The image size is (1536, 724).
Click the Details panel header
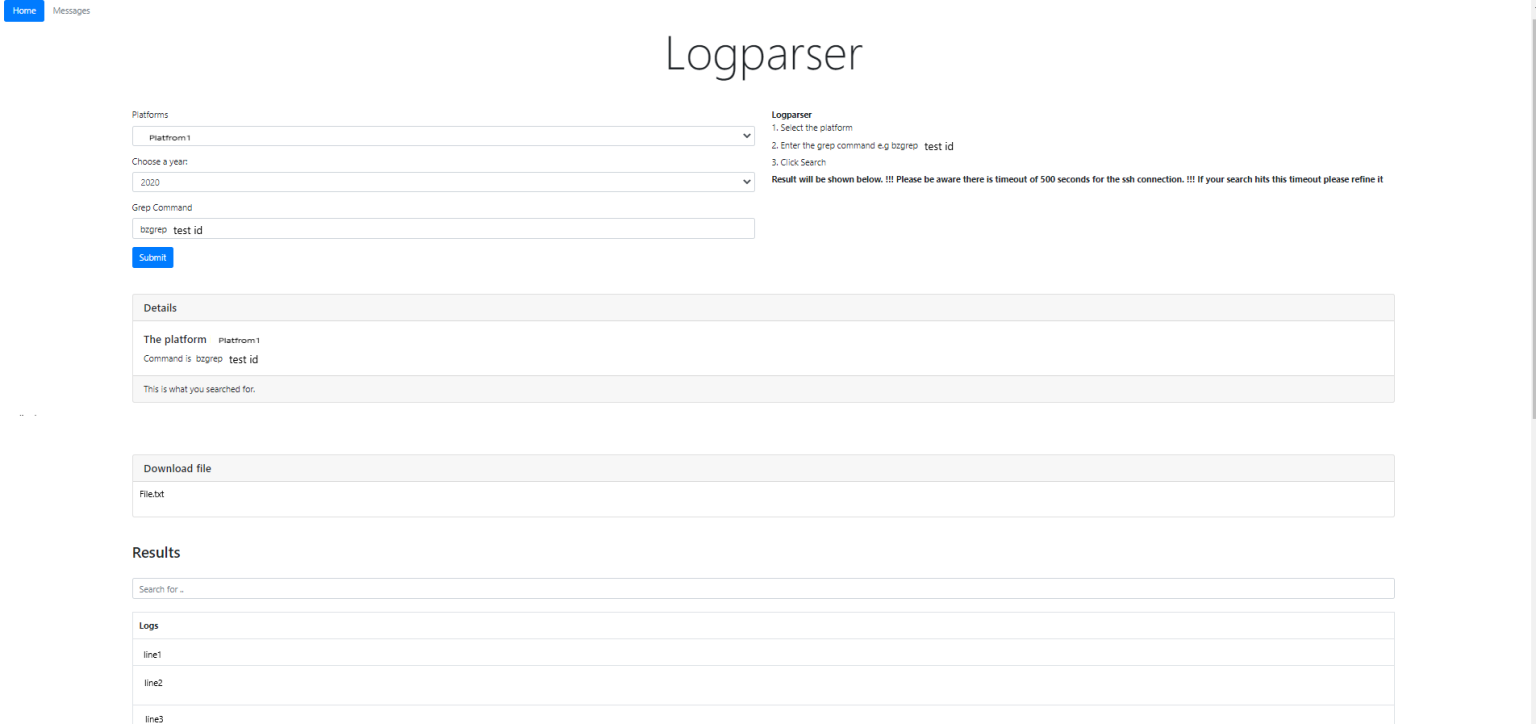[762, 308]
